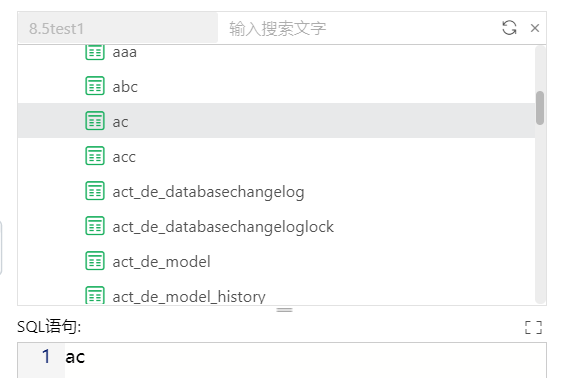Expand the SQL statement editor to fullscreen
The image size is (566, 378).
pos(533,327)
